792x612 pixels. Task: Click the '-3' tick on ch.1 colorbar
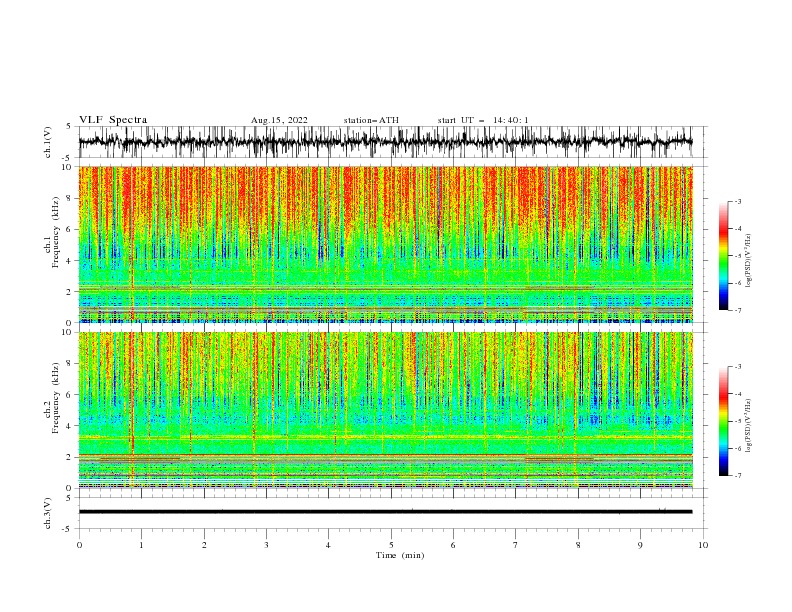(738, 201)
